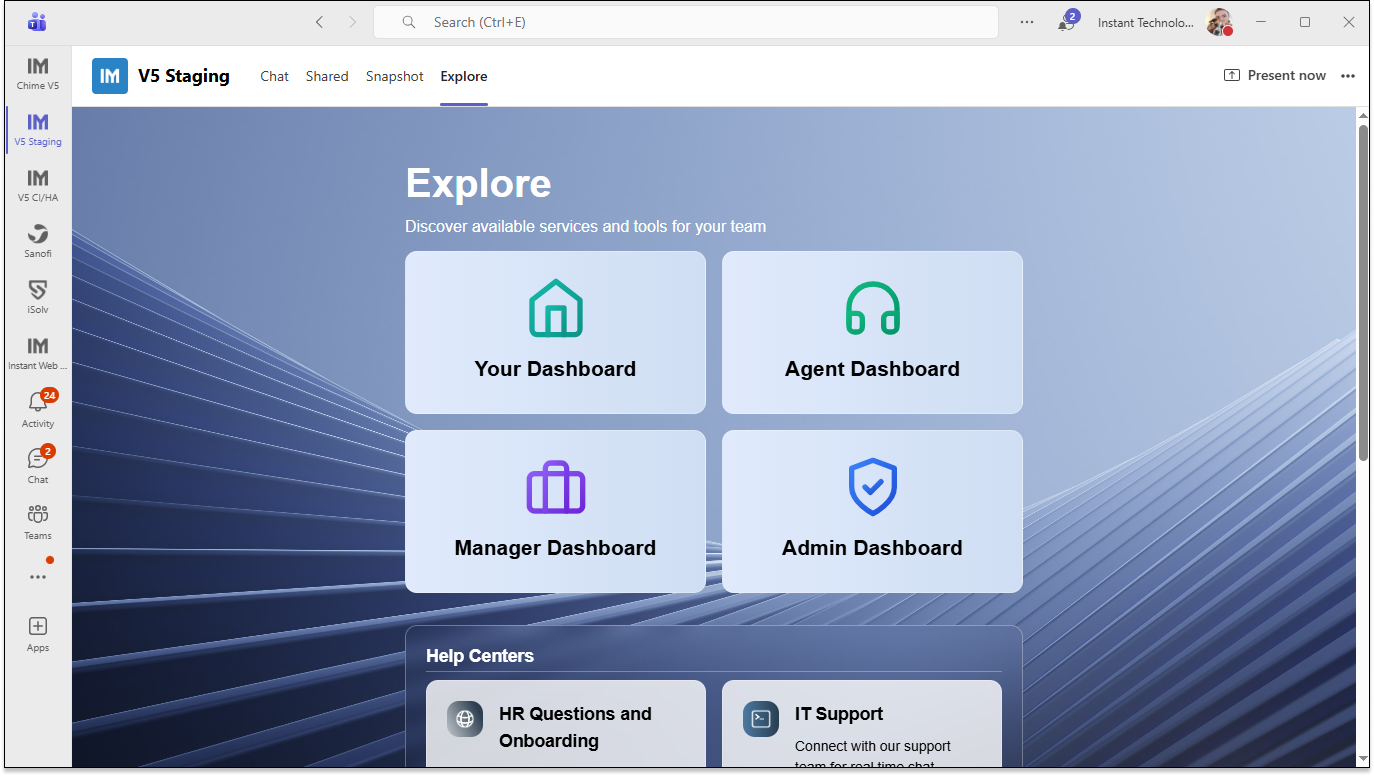Open the user profile avatar
The image size is (1374, 776).
point(1218,22)
